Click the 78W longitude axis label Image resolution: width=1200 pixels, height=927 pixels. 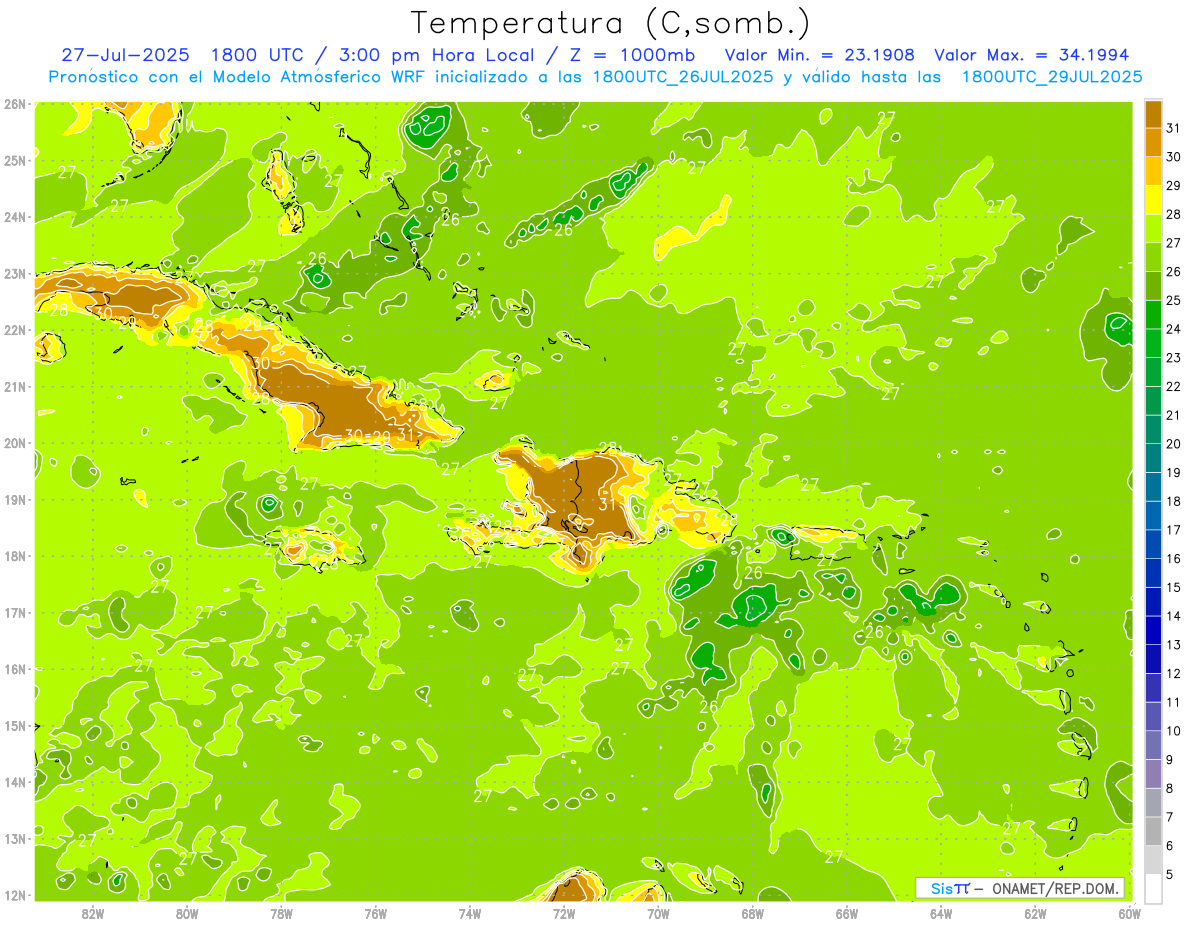[281, 913]
